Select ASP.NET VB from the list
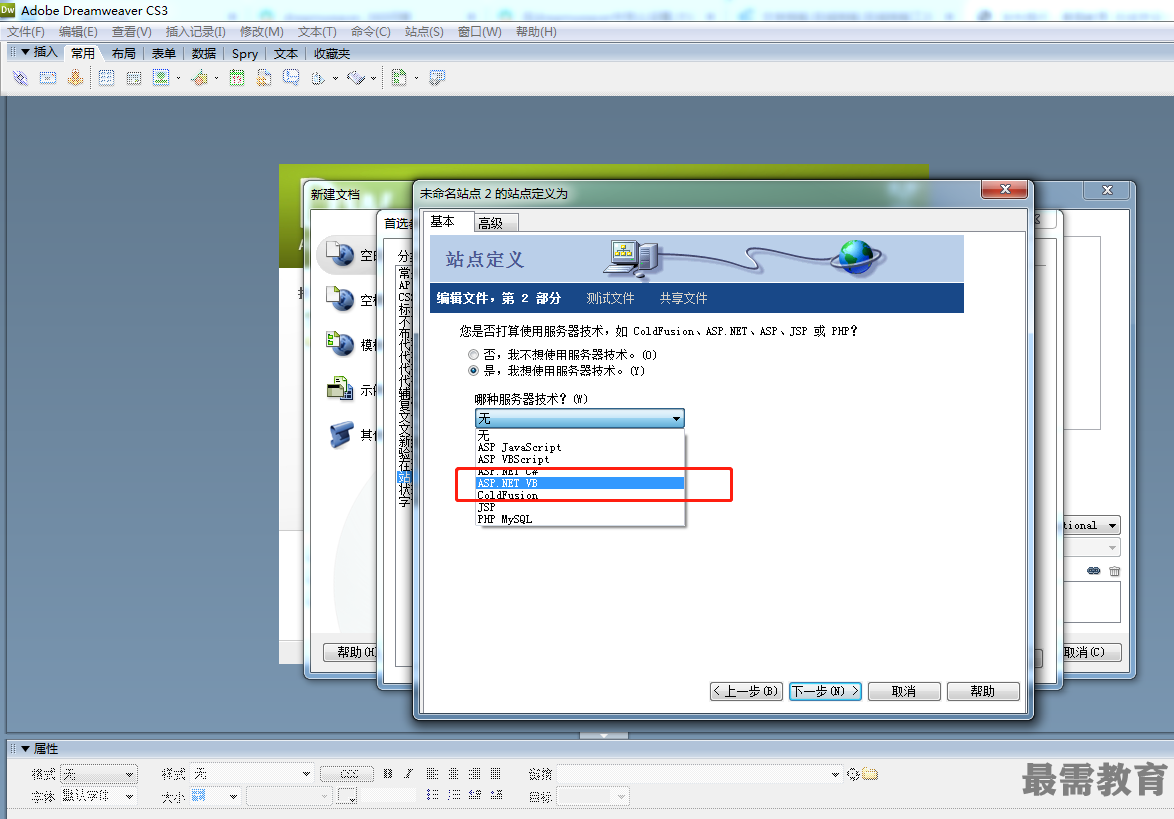Image resolution: width=1174 pixels, height=819 pixels. coord(580,484)
